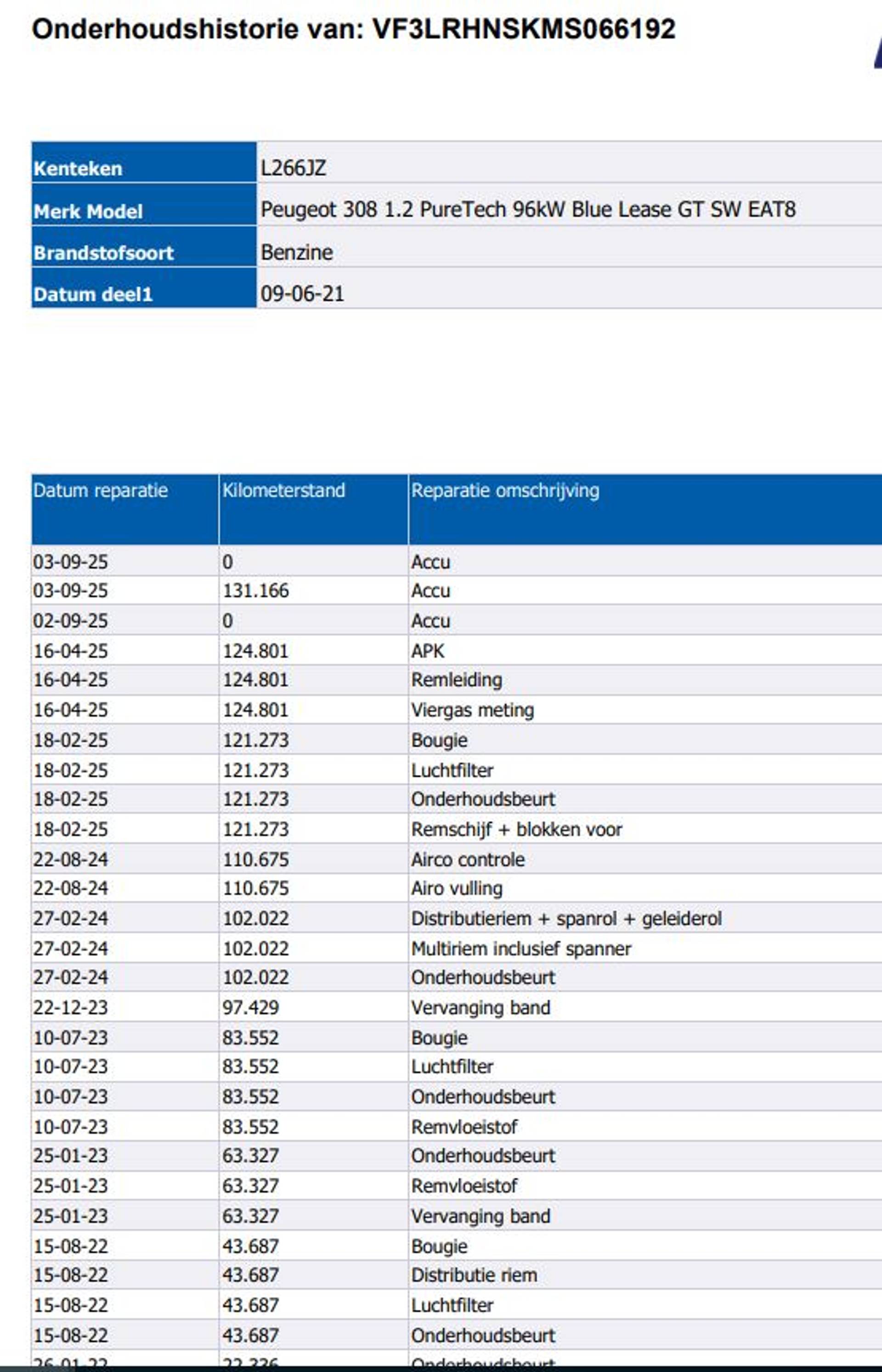Click the APK repair entry

427,651
